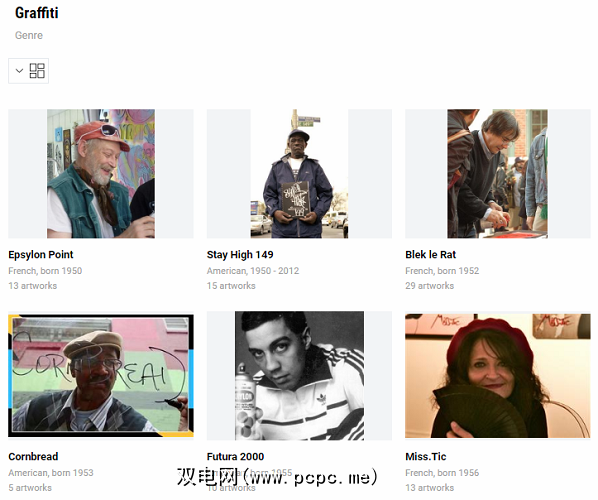
Task: Open Cornbread portrait thumbnail
Action: pyautogui.click(x=101, y=376)
